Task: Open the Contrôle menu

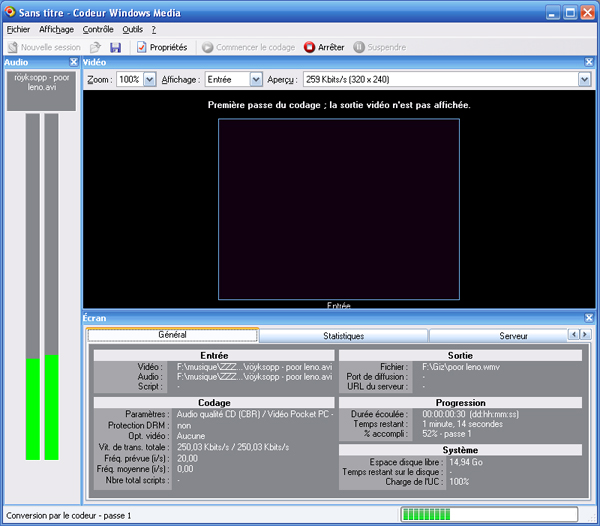Action: (x=98, y=29)
